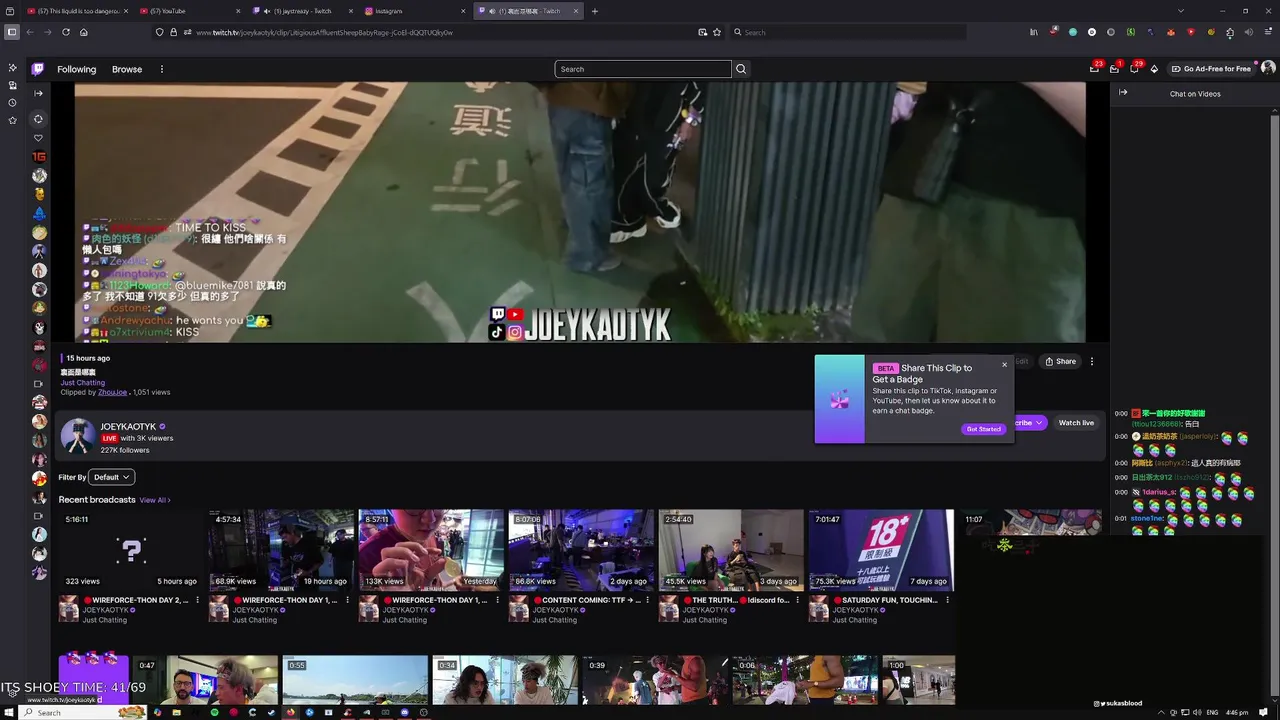Open the 8:57:11 broadcast from yesterday
Image resolution: width=1280 pixels, height=720 pixels.
pyautogui.click(x=431, y=550)
